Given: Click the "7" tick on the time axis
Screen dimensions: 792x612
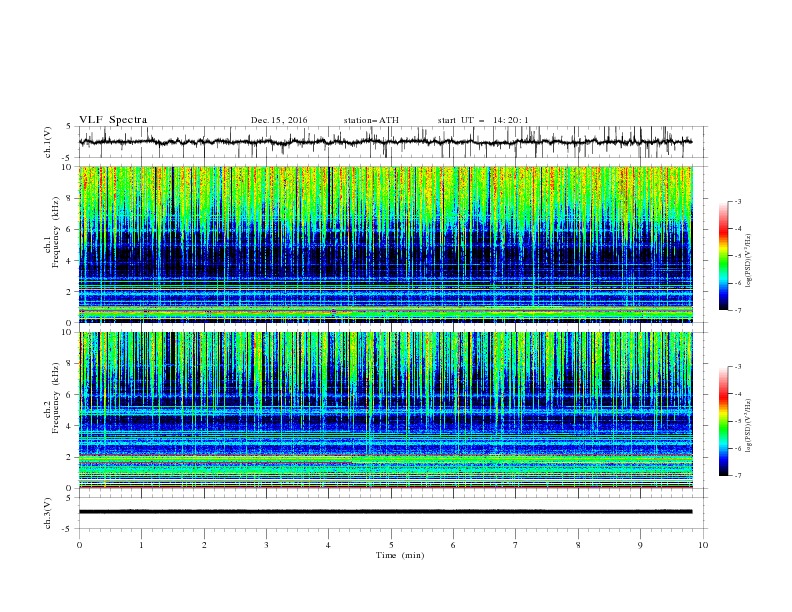Looking at the screenshot, I should click(516, 545).
